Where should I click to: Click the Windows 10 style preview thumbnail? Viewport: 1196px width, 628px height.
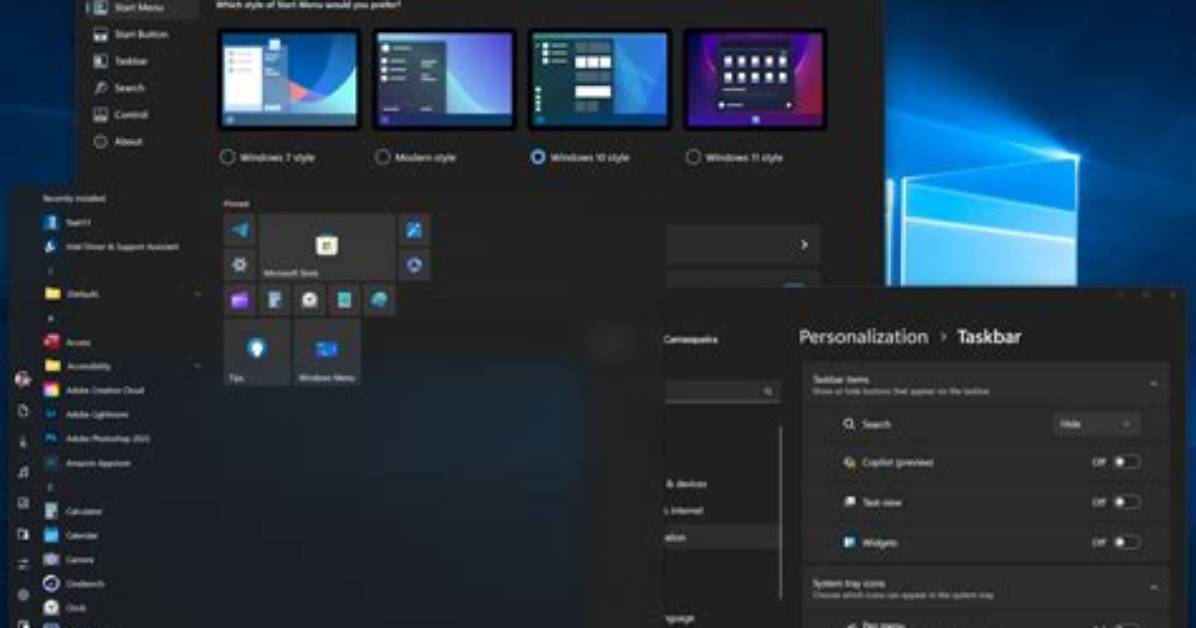600,79
